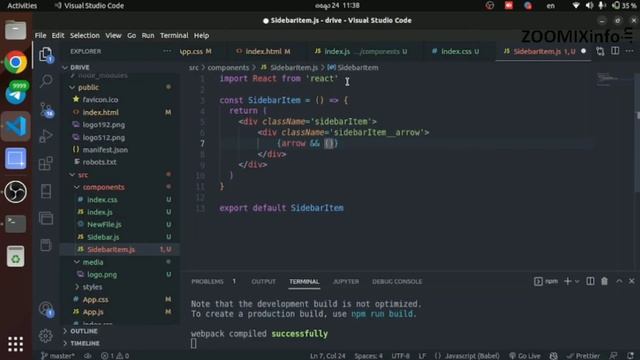Switch to the index.html editor tab
The height and width of the screenshot is (360, 640).
point(264,51)
